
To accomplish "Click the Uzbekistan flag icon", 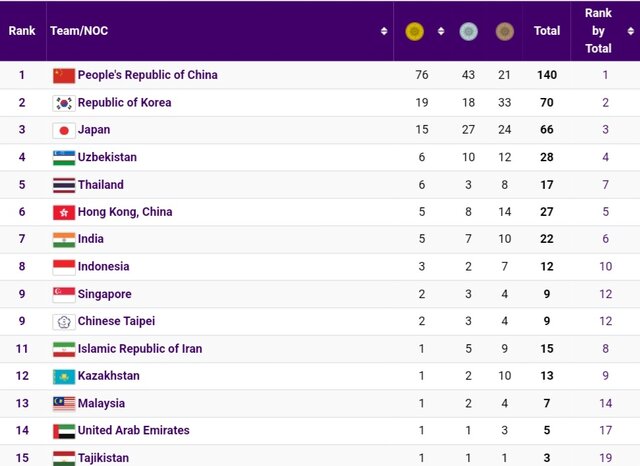I will [x=64, y=157].
